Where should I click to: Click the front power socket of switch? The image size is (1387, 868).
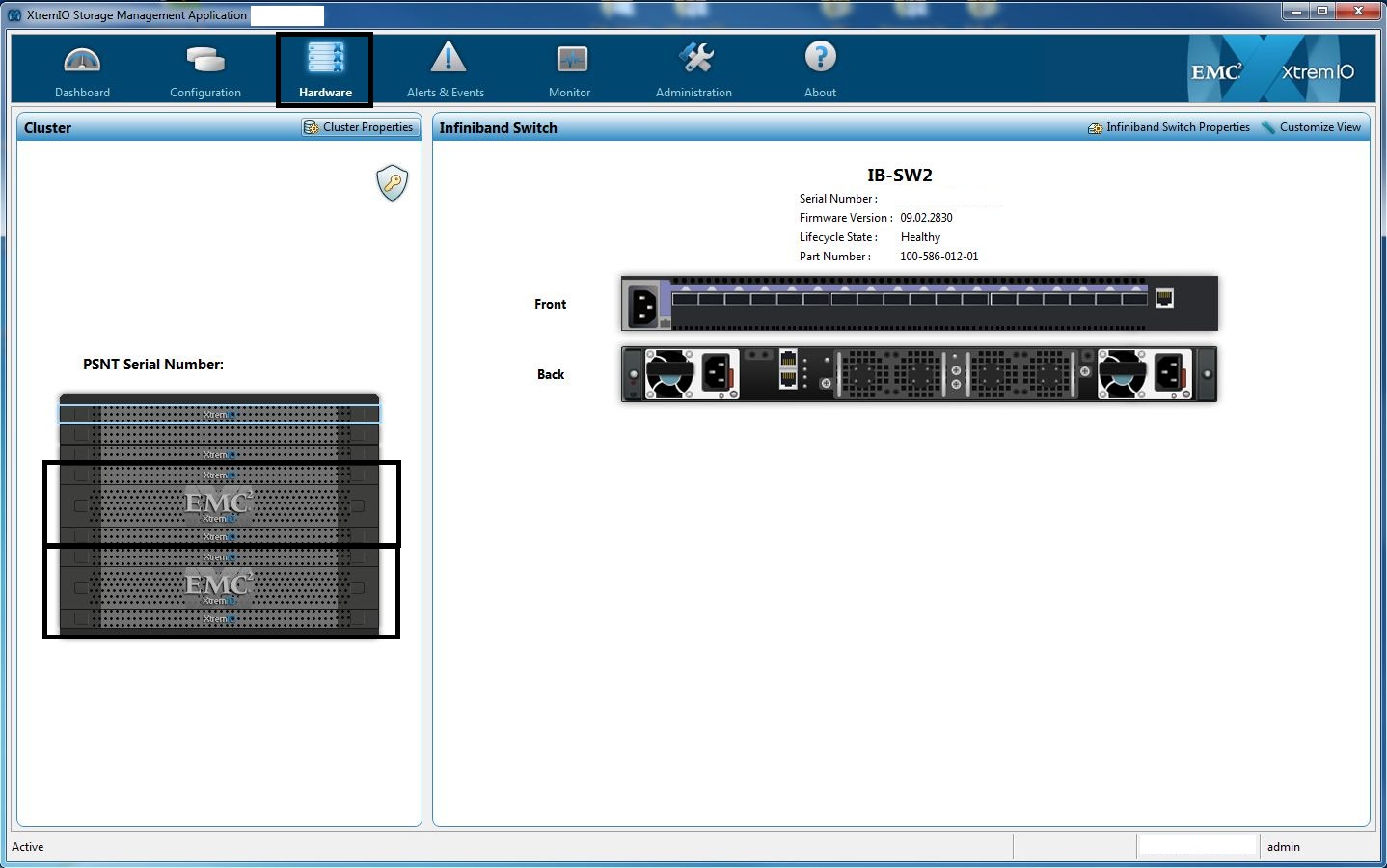click(643, 306)
